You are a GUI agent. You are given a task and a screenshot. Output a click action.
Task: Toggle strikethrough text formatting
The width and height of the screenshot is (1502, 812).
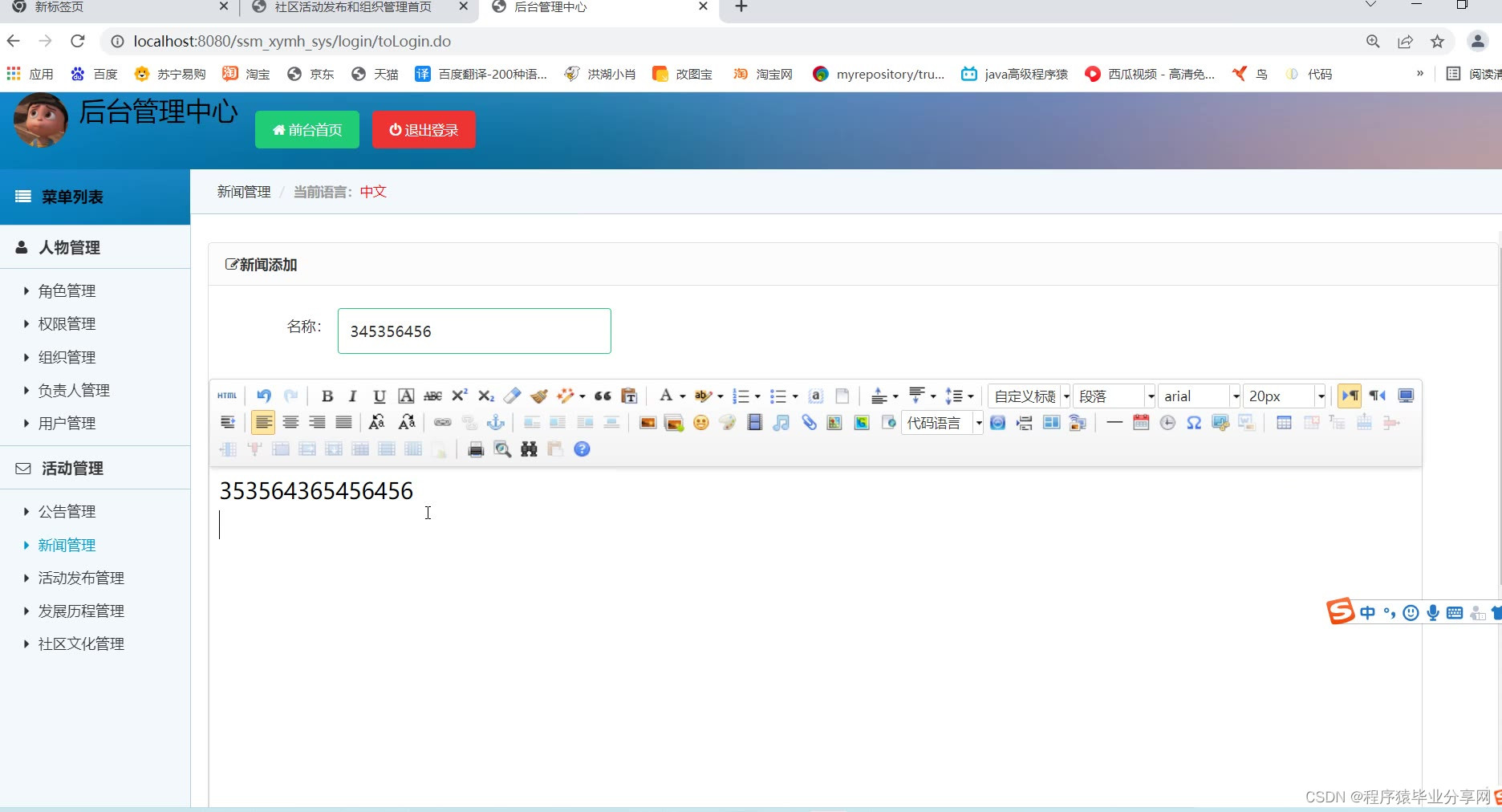tap(432, 396)
